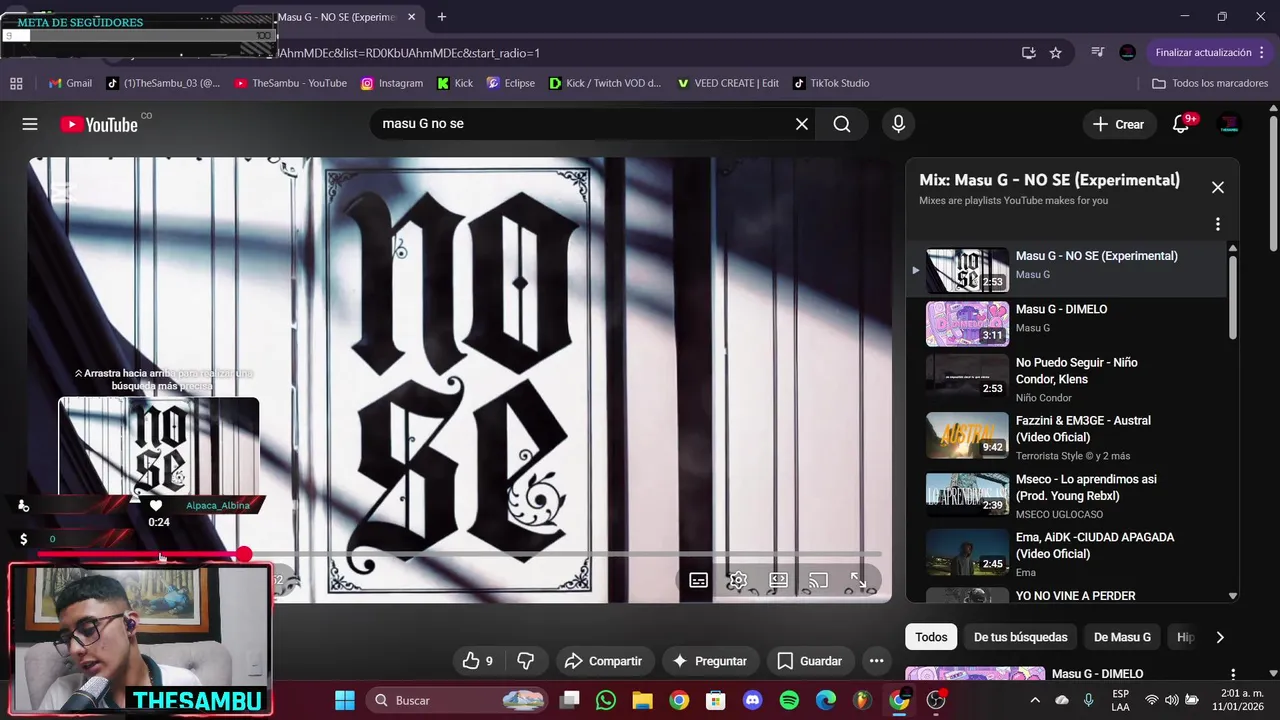
Task: Open Spotify from the taskbar
Action: tap(789, 700)
